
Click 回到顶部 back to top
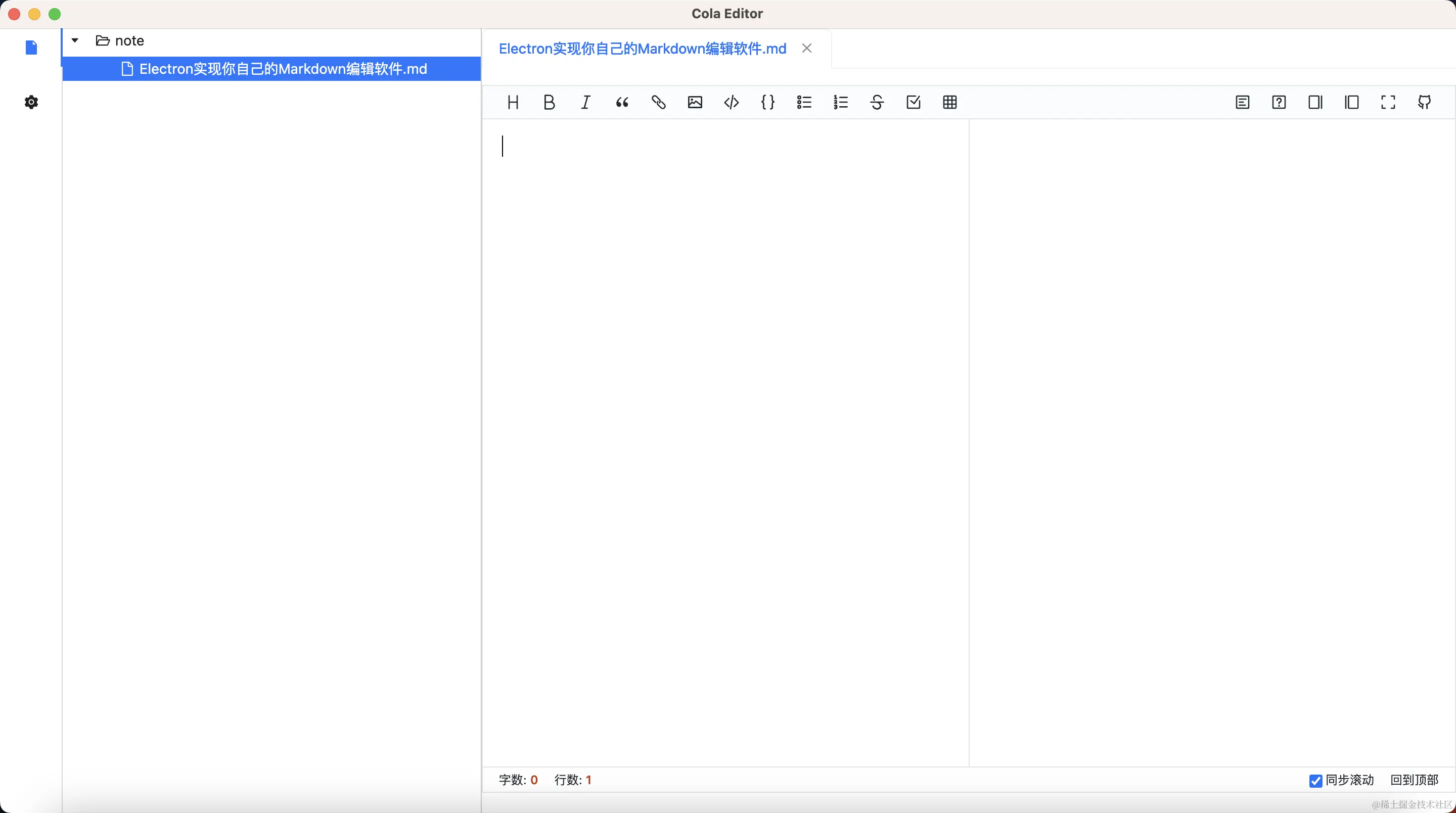(x=1414, y=780)
